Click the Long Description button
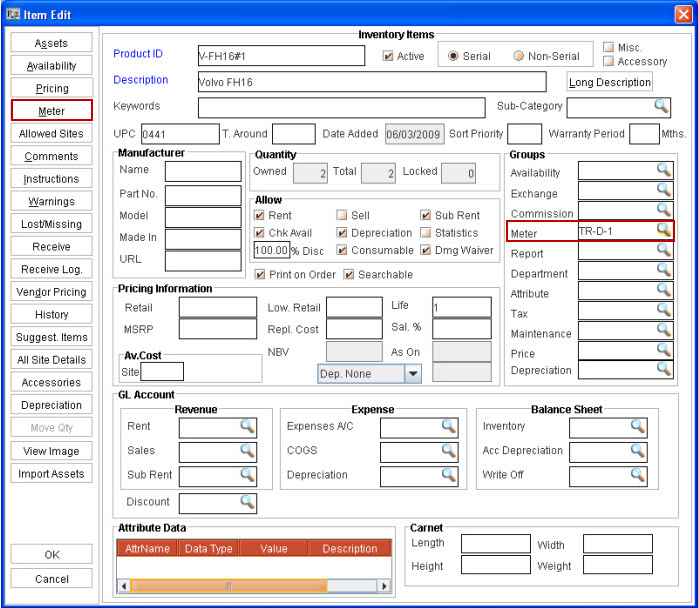698x608 pixels. [x=608, y=81]
